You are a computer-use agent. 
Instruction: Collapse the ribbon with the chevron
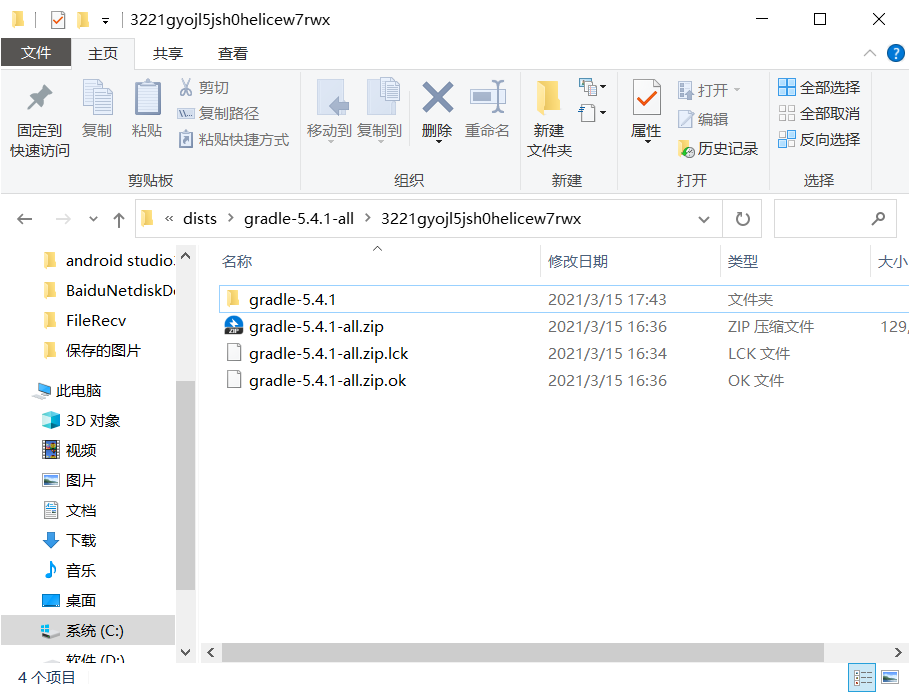point(869,54)
